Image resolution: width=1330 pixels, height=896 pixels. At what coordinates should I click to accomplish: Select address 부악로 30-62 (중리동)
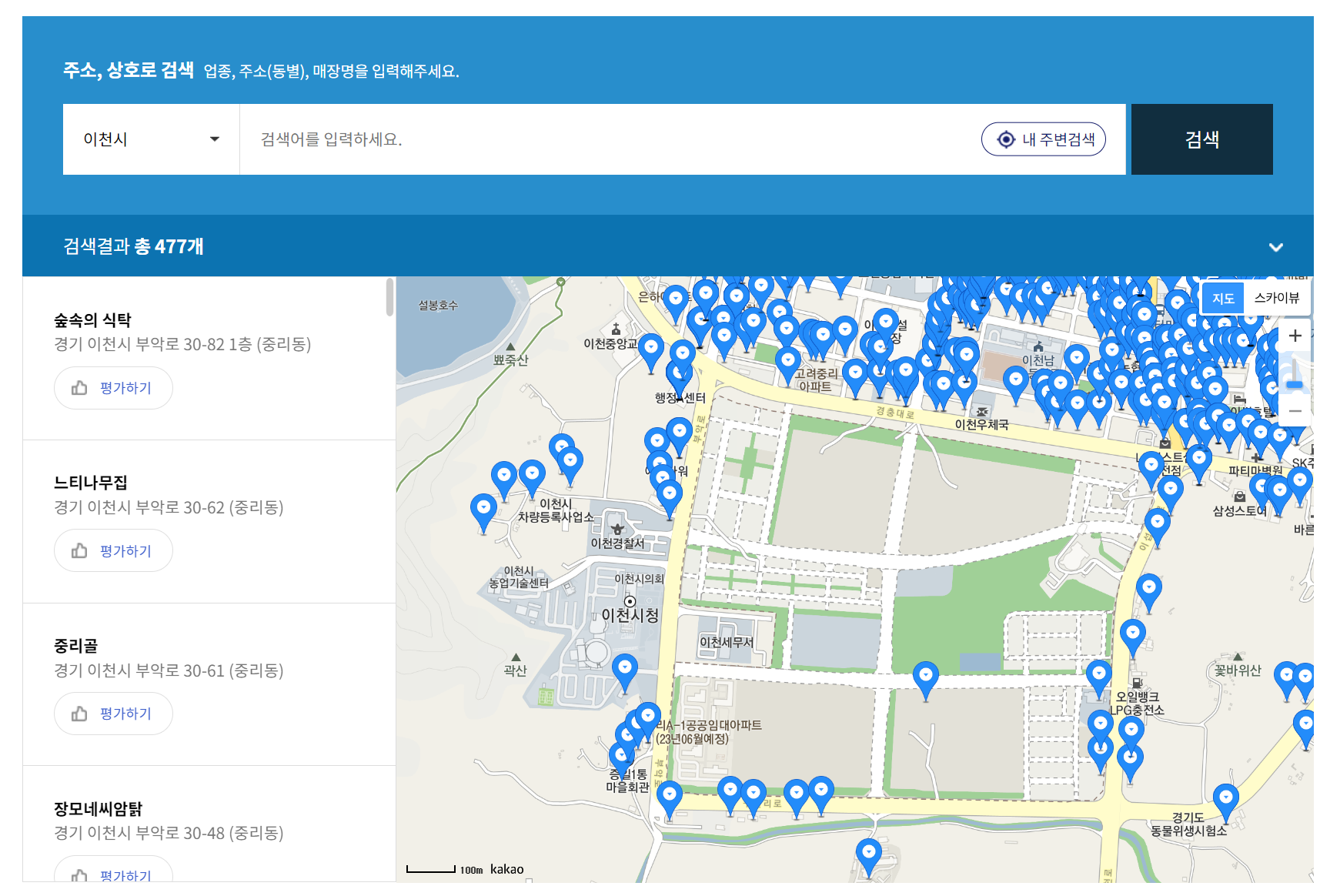pyautogui.click(x=169, y=507)
